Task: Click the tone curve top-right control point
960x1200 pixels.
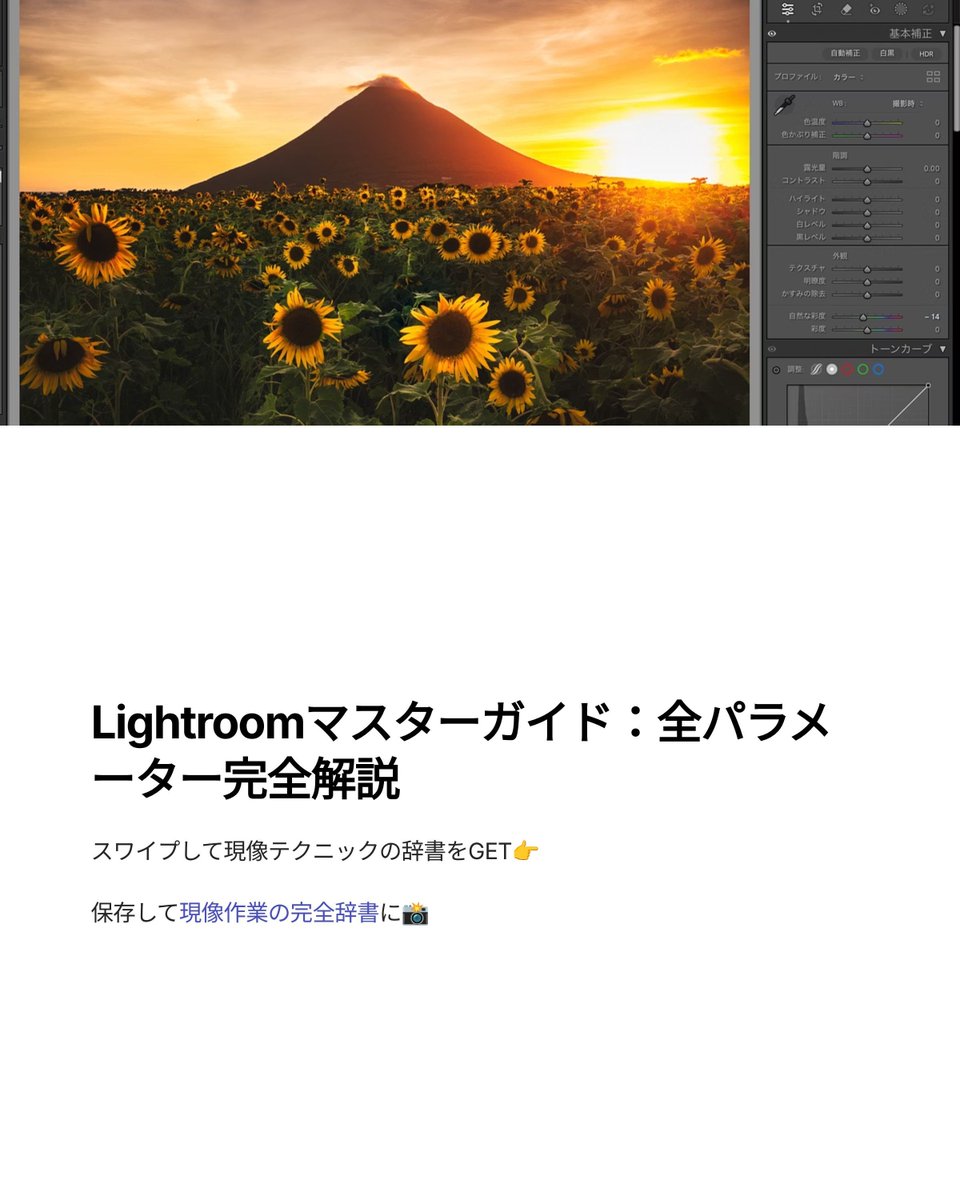Action: (x=928, y=385)
